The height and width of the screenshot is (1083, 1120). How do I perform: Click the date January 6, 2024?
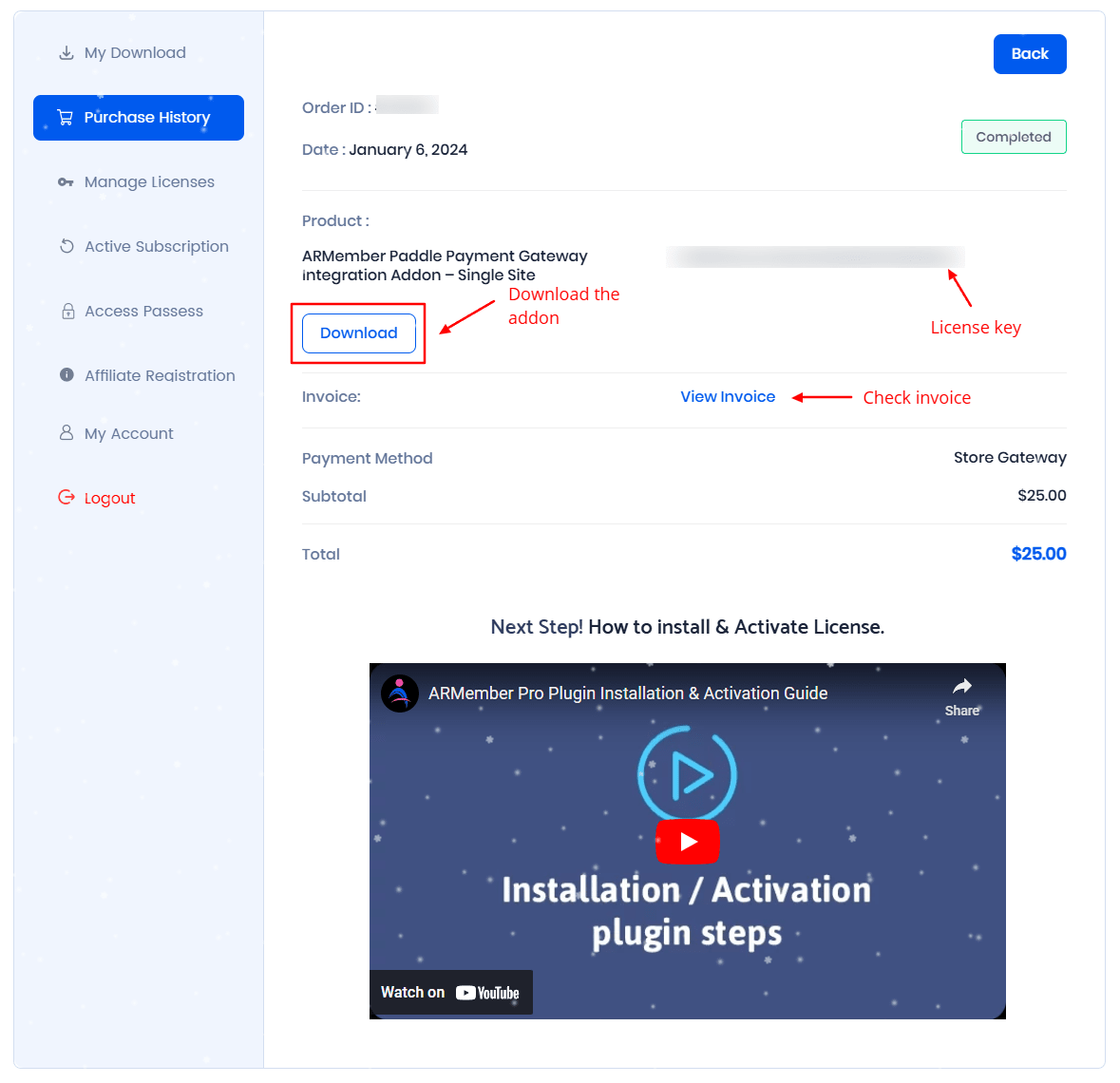point(408,150)
